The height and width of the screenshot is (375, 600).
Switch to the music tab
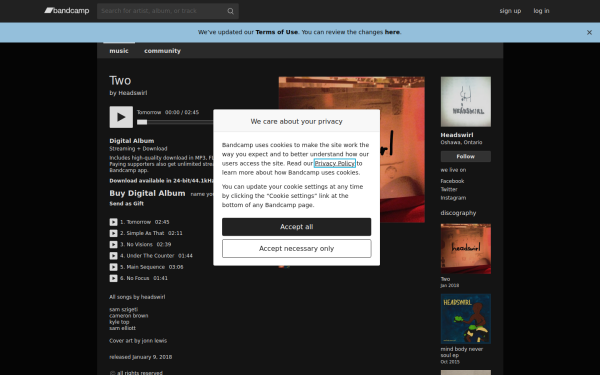(119, 51)
